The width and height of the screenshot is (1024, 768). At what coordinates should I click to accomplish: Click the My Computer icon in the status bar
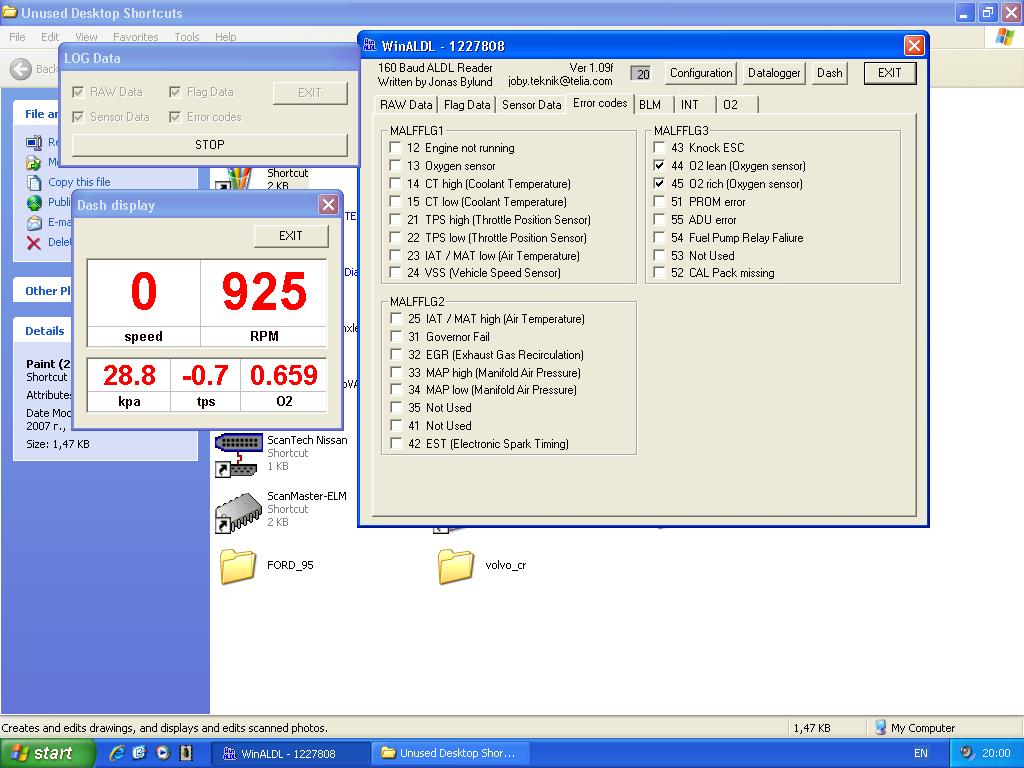coord(880,728)
